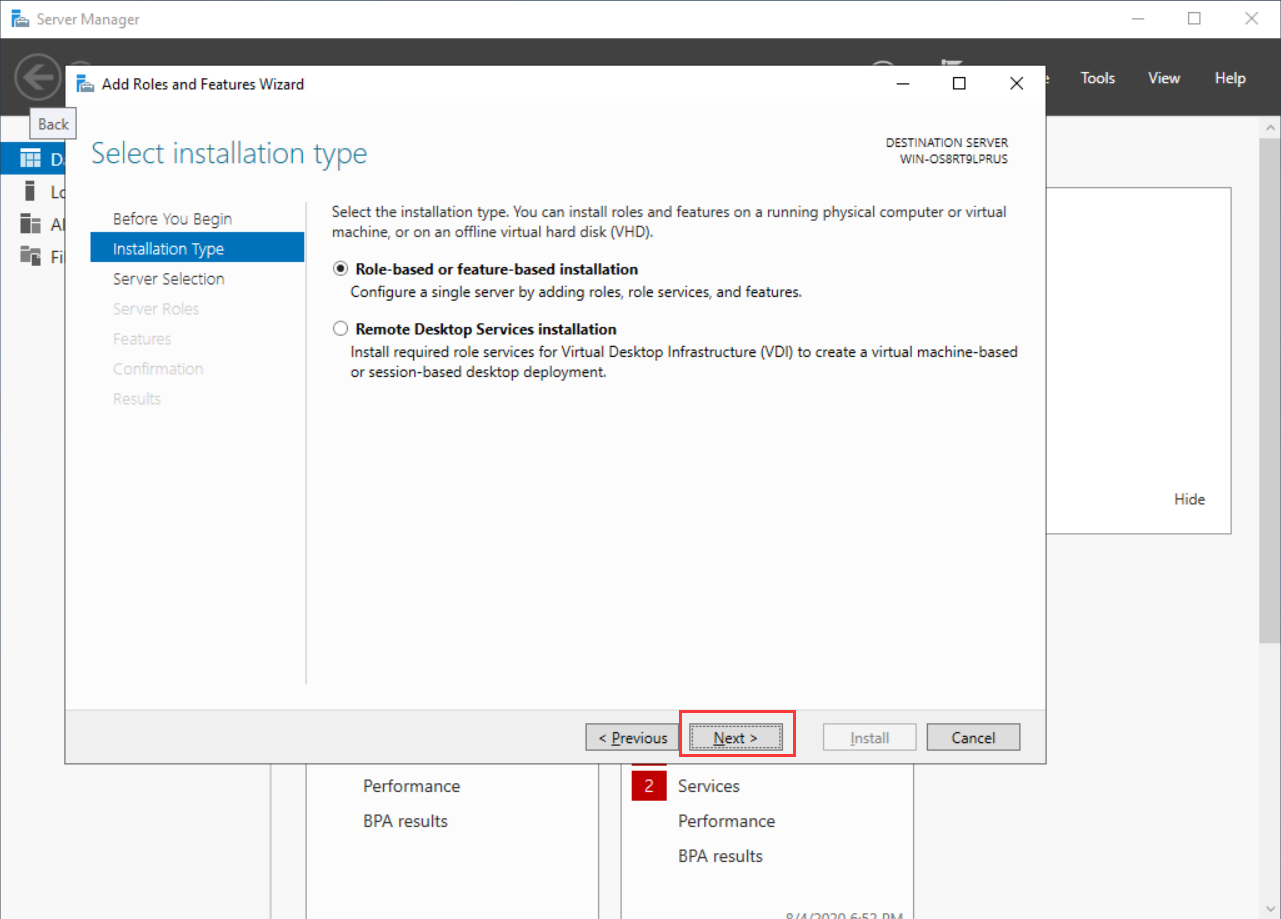This screenshot has height=919, width=1281.
Task: Click the Server Manager back arrow icon
Action: point(38,78)
